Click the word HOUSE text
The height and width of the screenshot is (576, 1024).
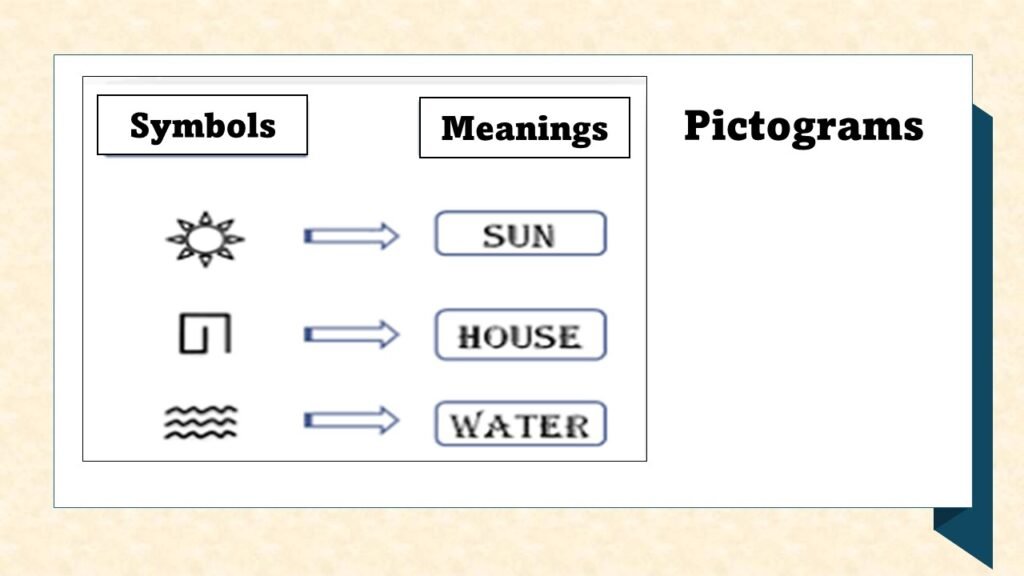pos(519,338)
